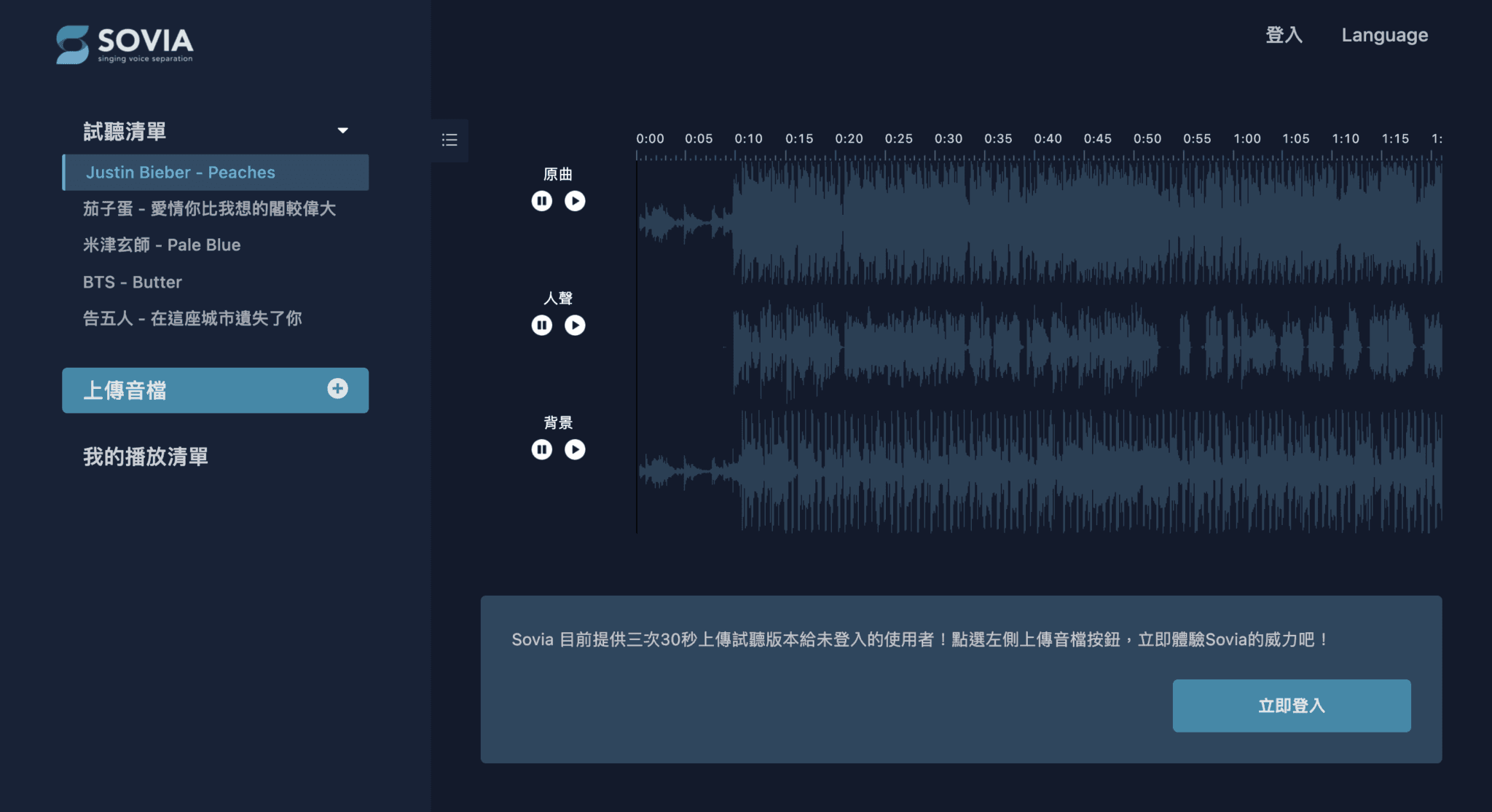1492x812 pixels.
Task: Play the original track (原曲)
Action: (x=575, y=201)
